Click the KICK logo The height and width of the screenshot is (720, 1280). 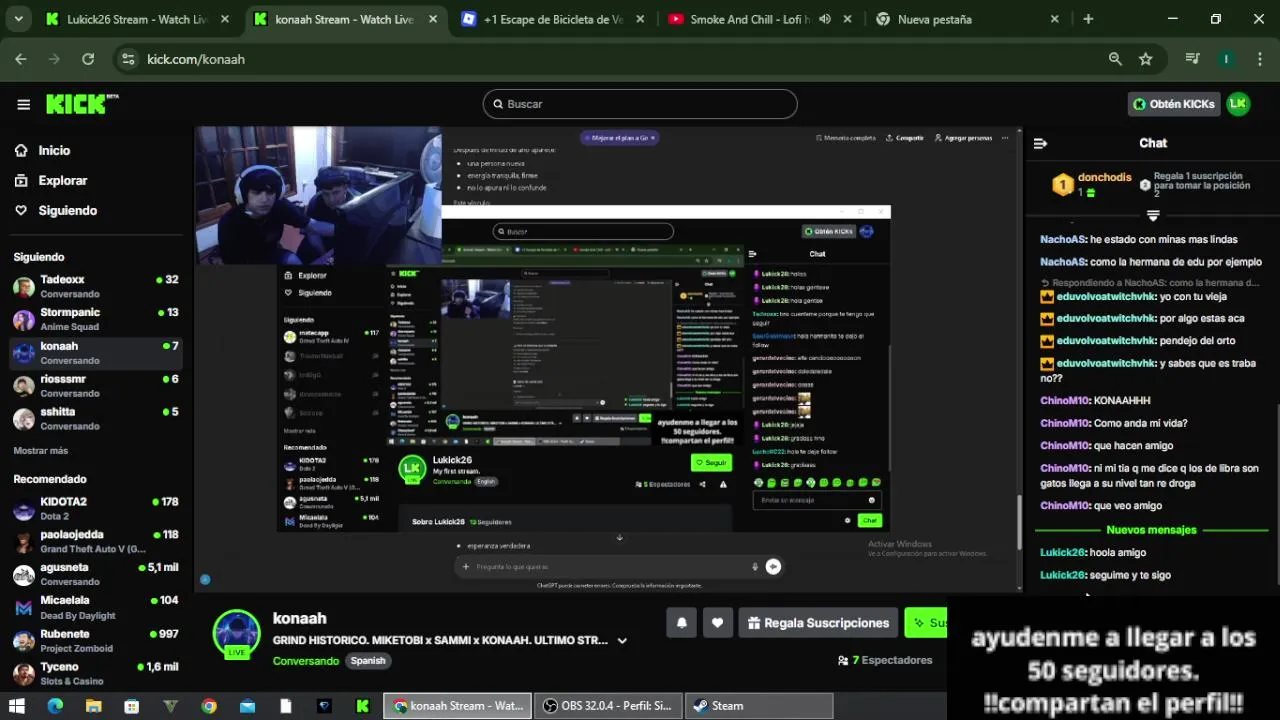[82, 104]
